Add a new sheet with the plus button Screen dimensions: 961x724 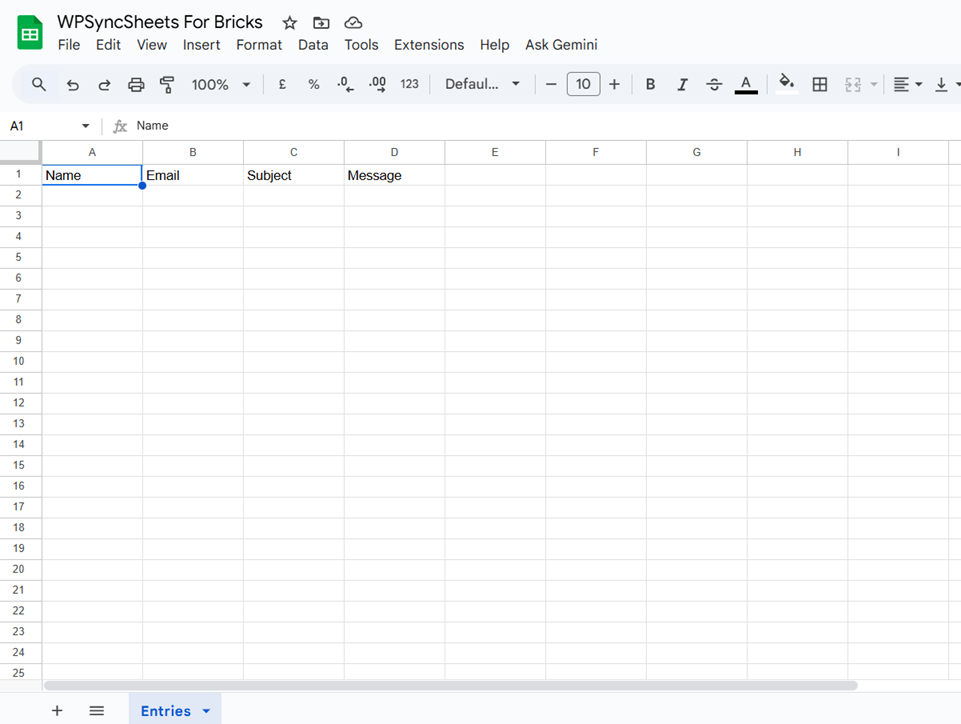coord(57,710)
